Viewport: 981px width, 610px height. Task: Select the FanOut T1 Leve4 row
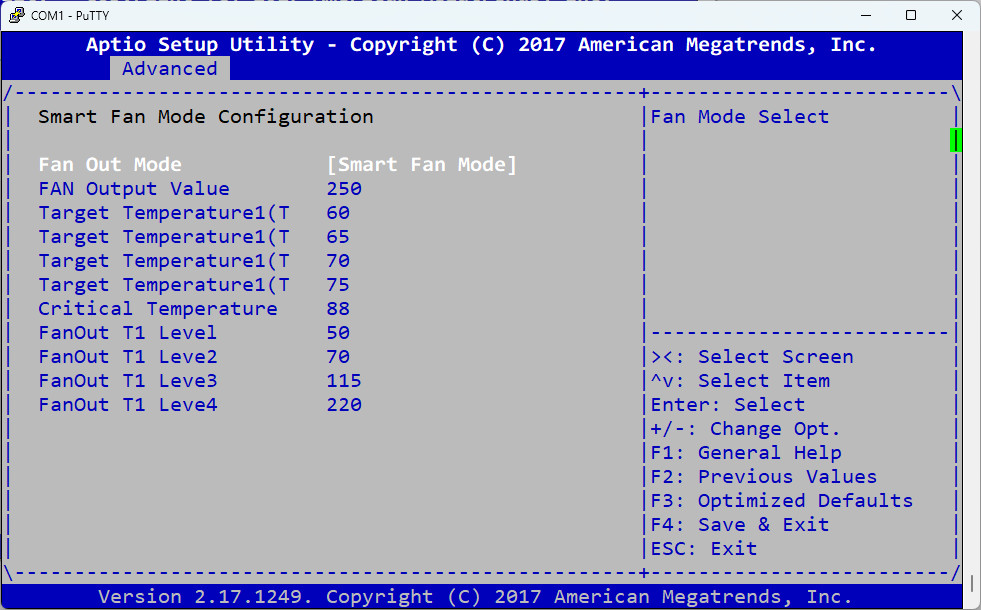point(200,404)
